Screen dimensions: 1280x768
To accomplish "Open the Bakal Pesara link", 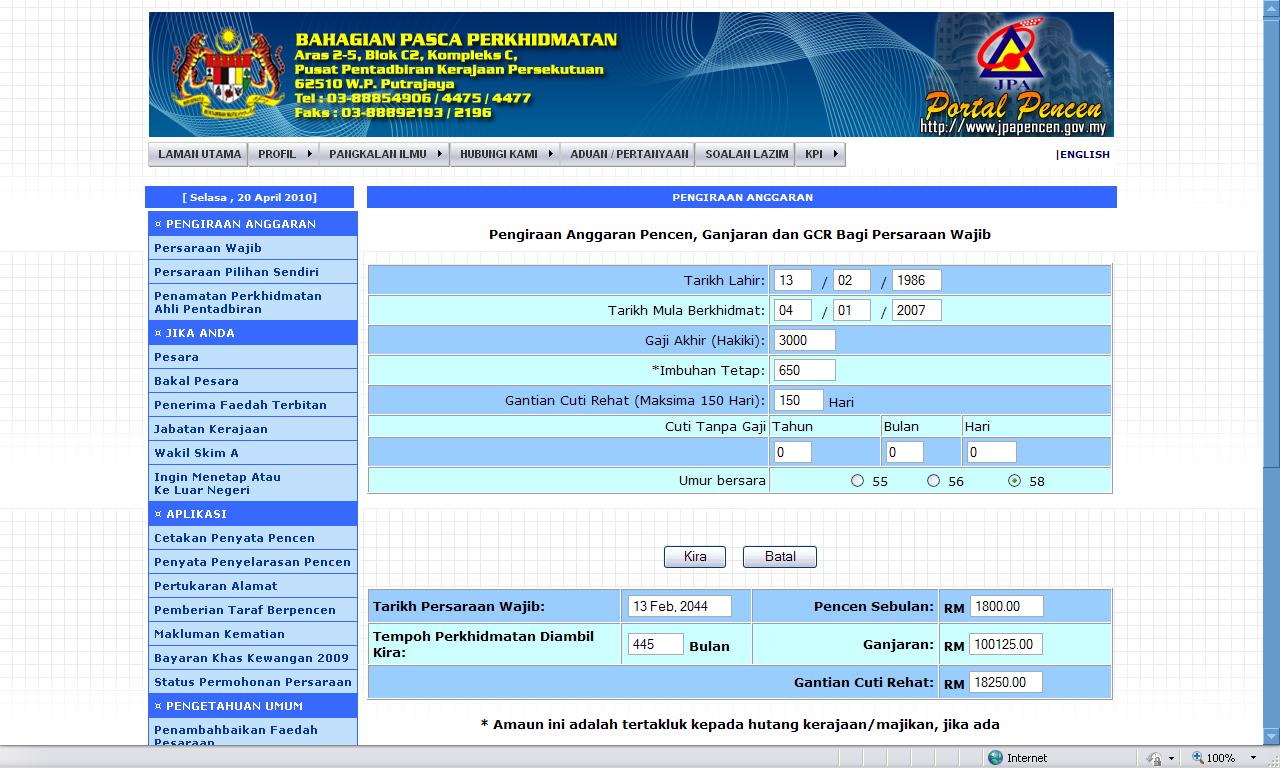I will click(196, 381).
